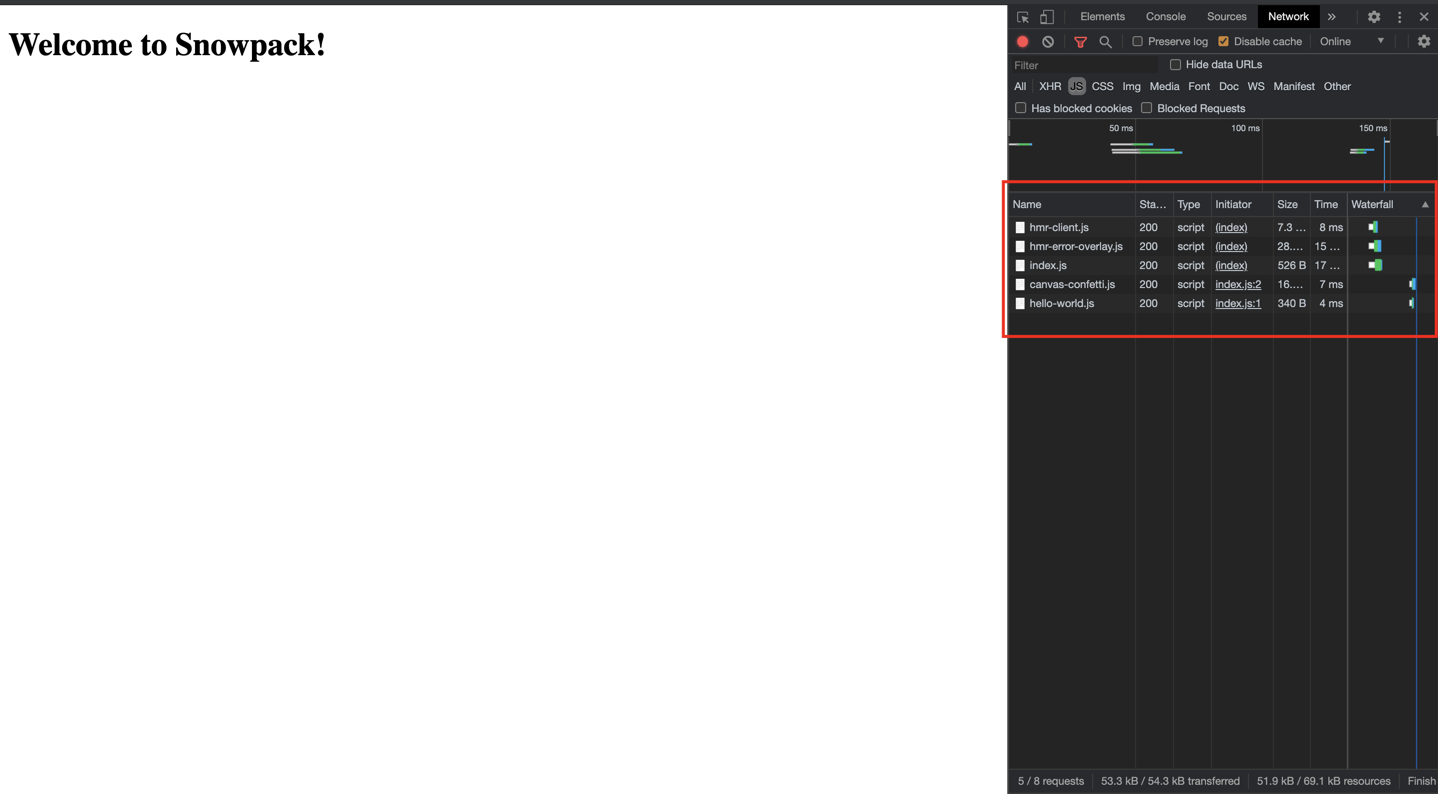Sort by the Waterfall column header
Screen dimensions: 1439x794
[1372, 204]
